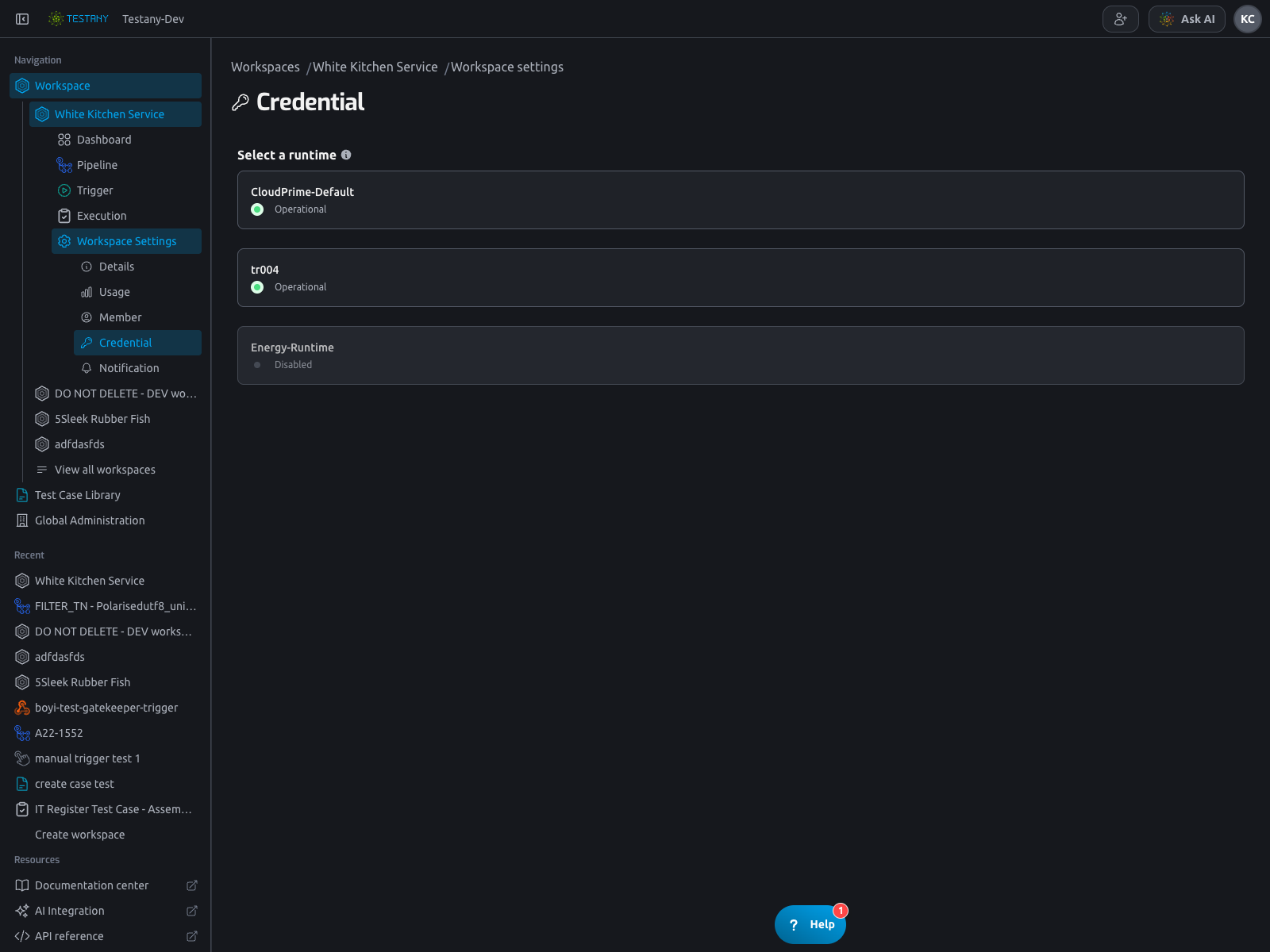The width and height of the screenshot is (1270, 952).
Task: Open recent White Kitchen Service
Action: pyautogui.click(x=106, y=581)
